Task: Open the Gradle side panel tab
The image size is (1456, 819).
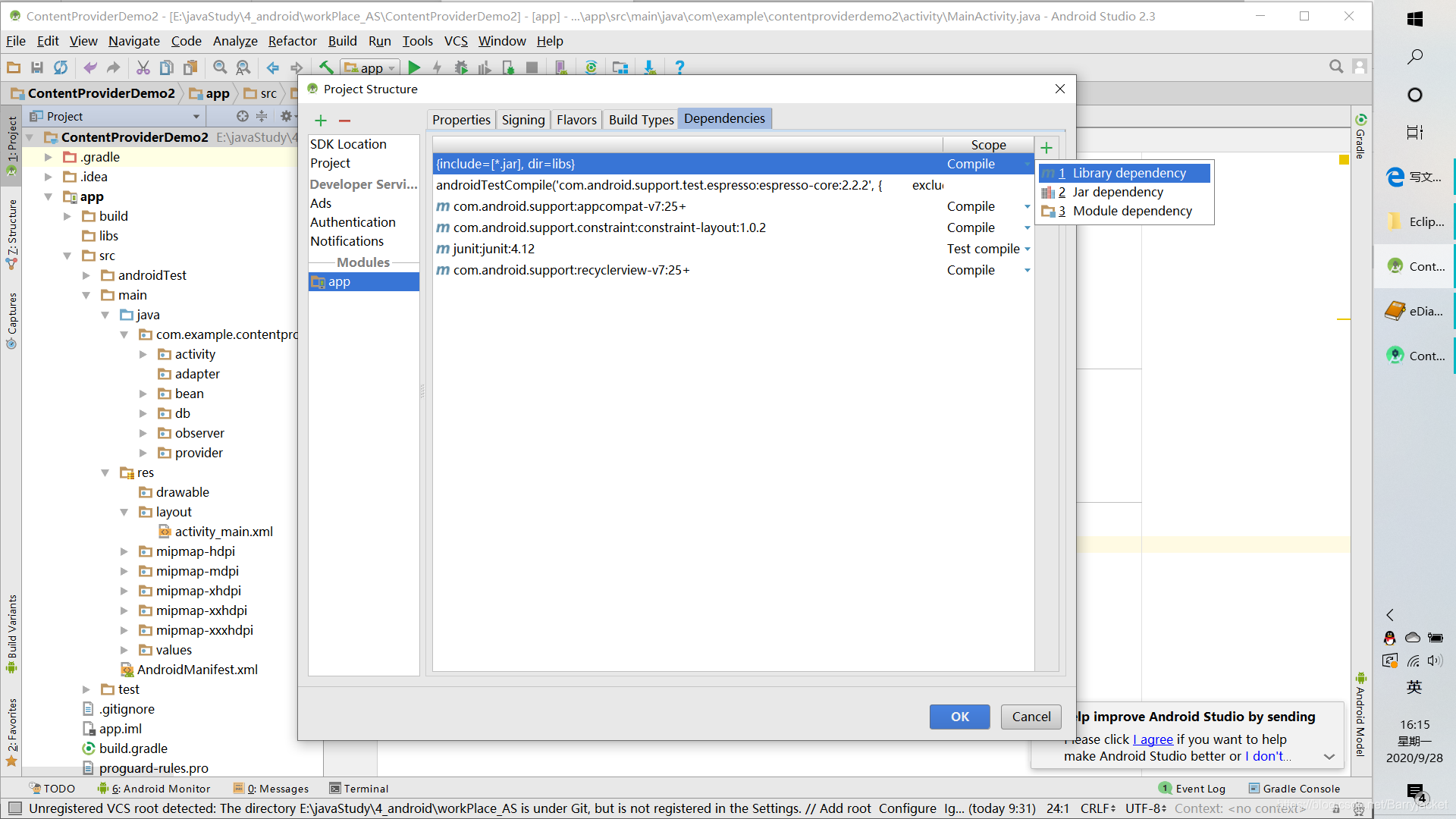Action: point(1360,136)
